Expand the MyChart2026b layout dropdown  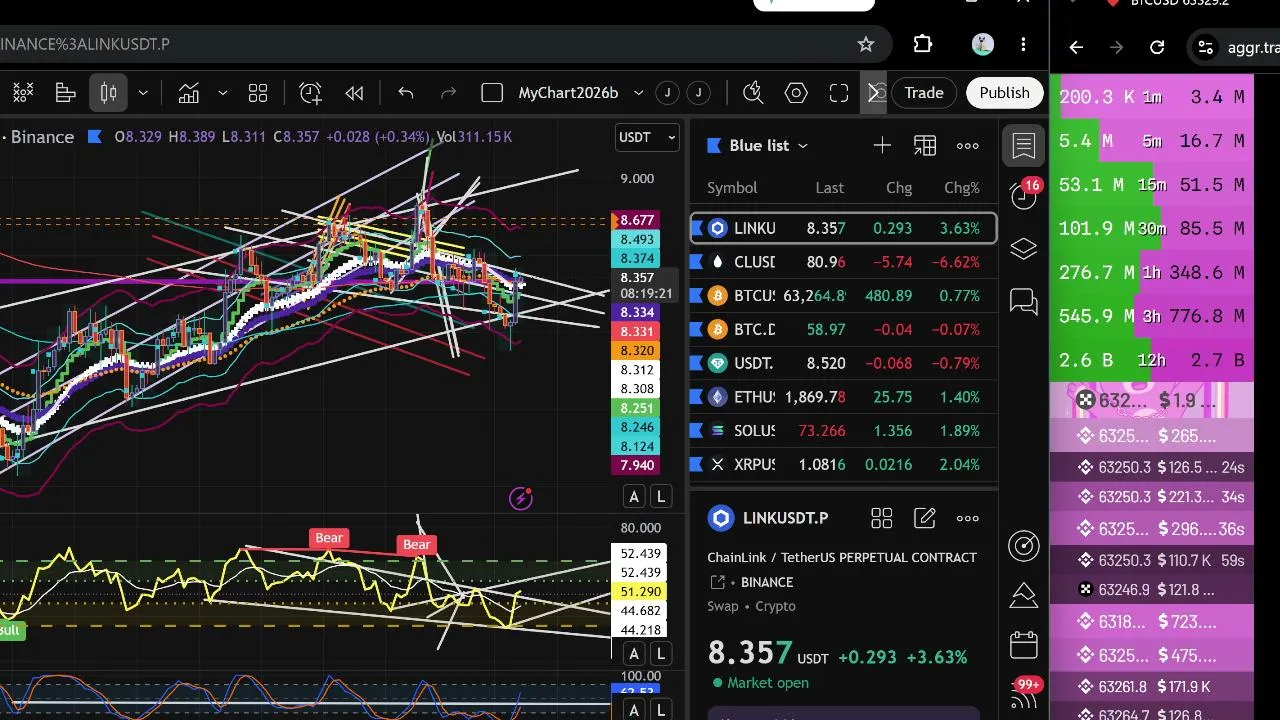tap(639, 93)
